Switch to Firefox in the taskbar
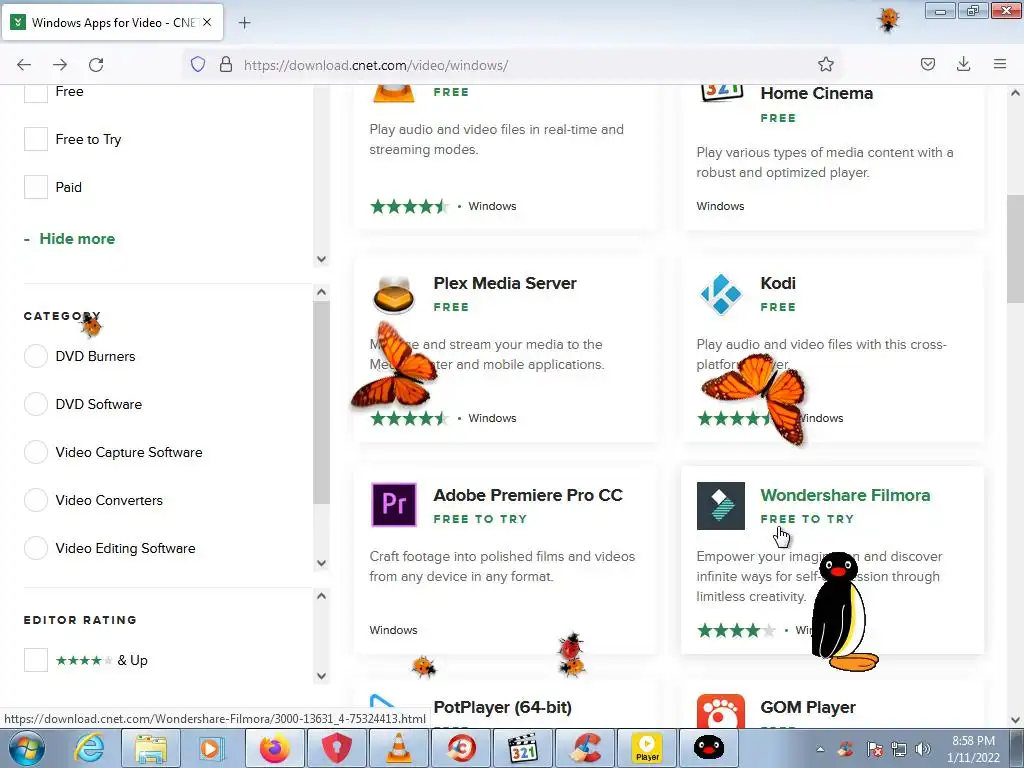The width and height of the screenshot is (1024, 768). (x=274, y=748)
